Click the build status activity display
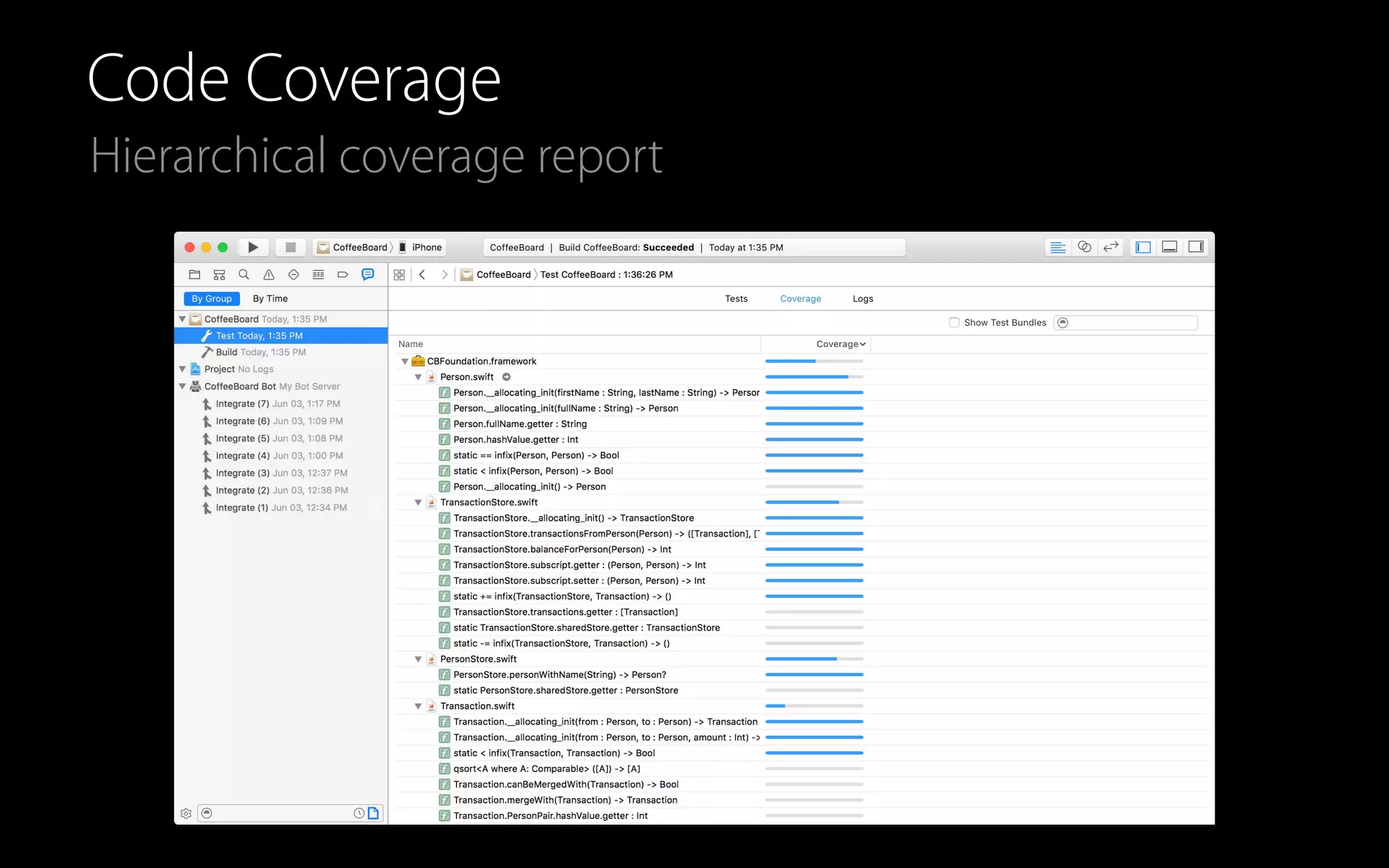 pos(694,248)
